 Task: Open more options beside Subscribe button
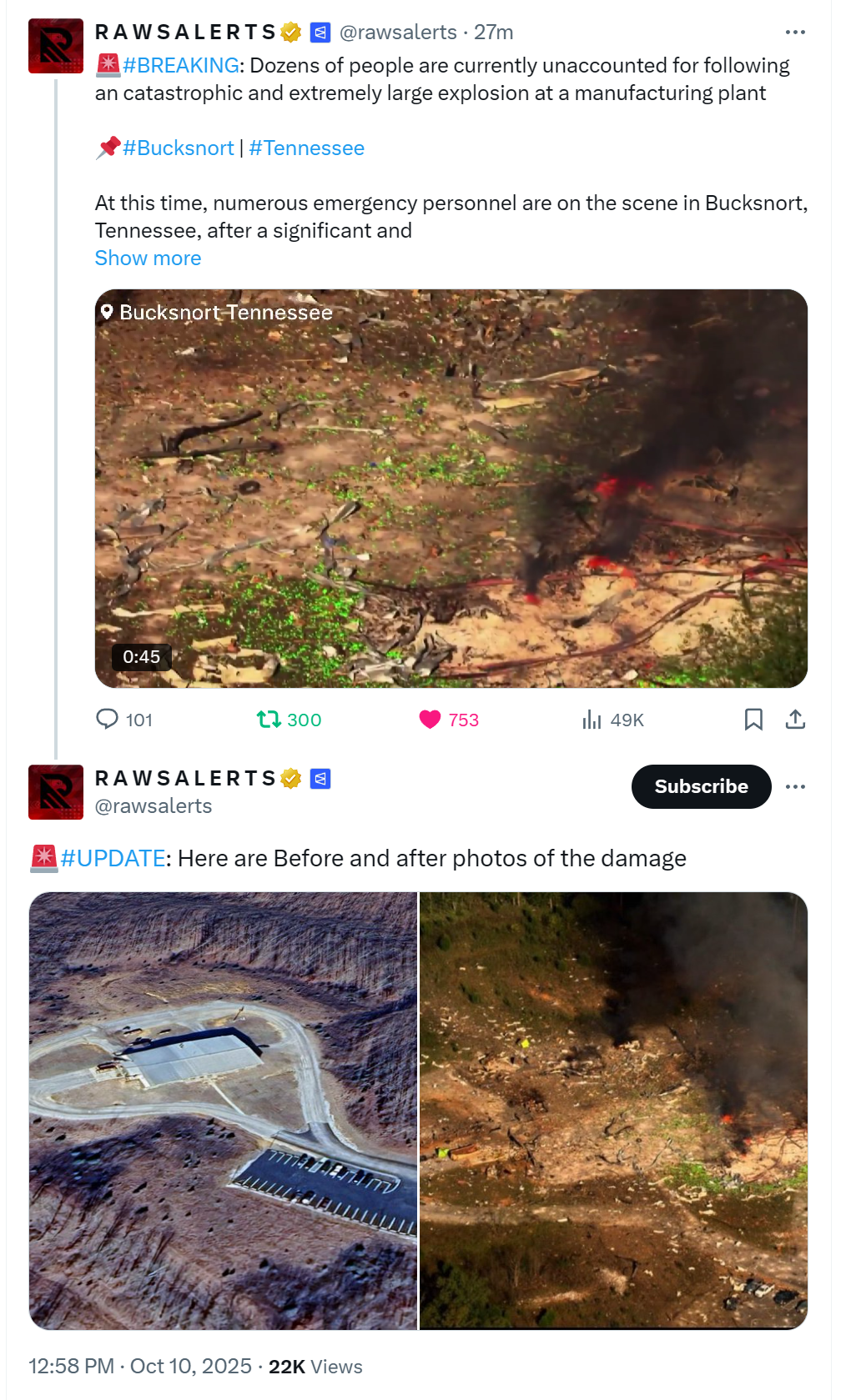[795, 786]
